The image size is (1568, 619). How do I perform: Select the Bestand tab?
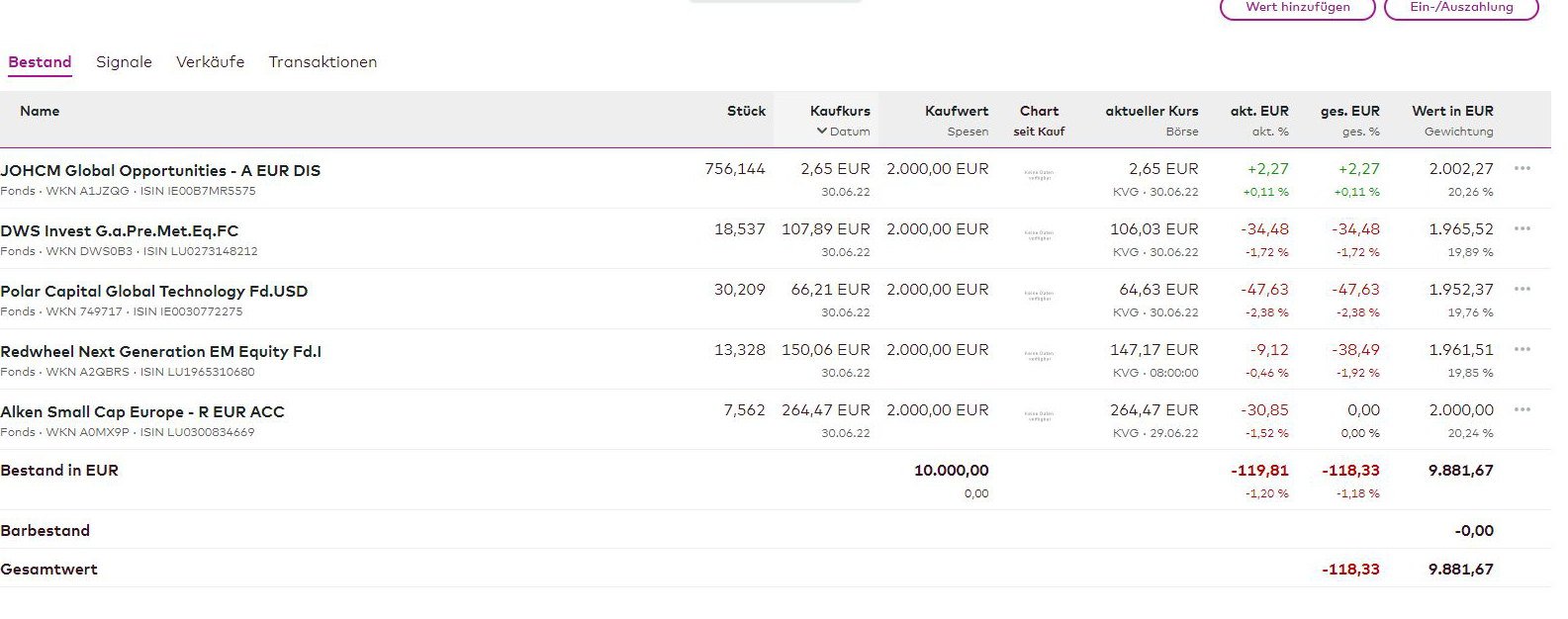40,62
